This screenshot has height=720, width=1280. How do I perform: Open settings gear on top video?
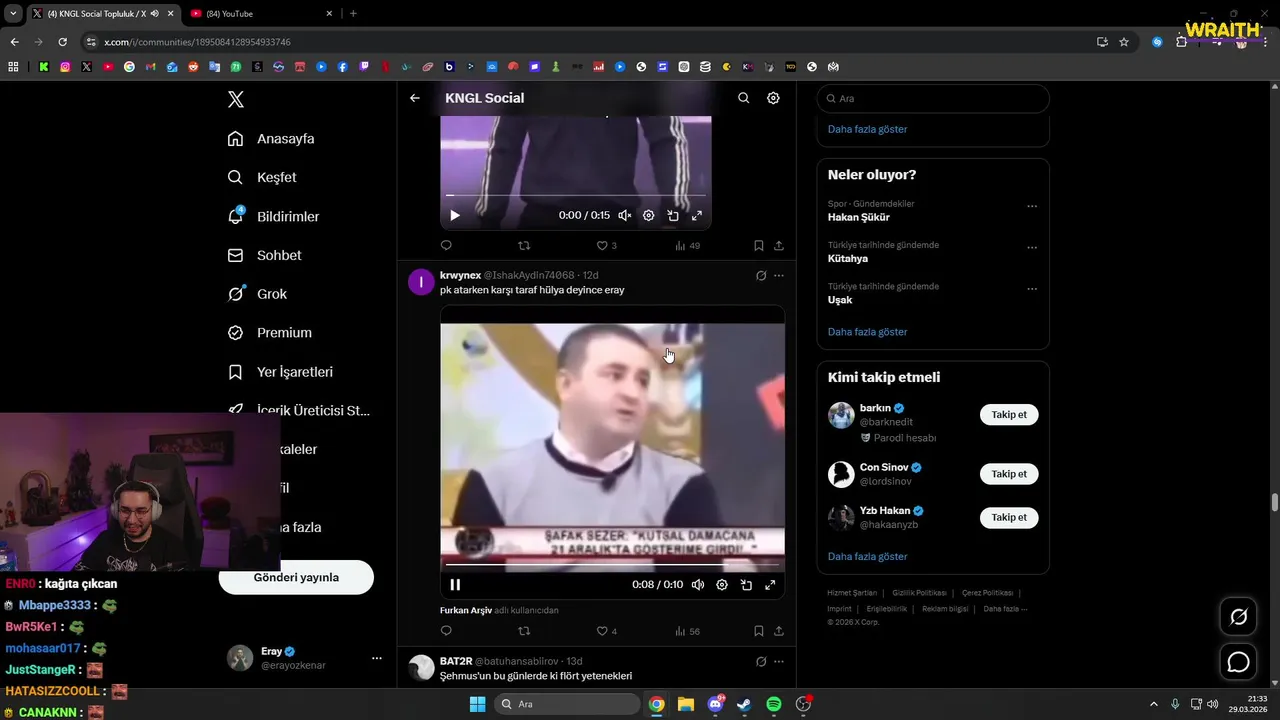(x=648, y=215)
